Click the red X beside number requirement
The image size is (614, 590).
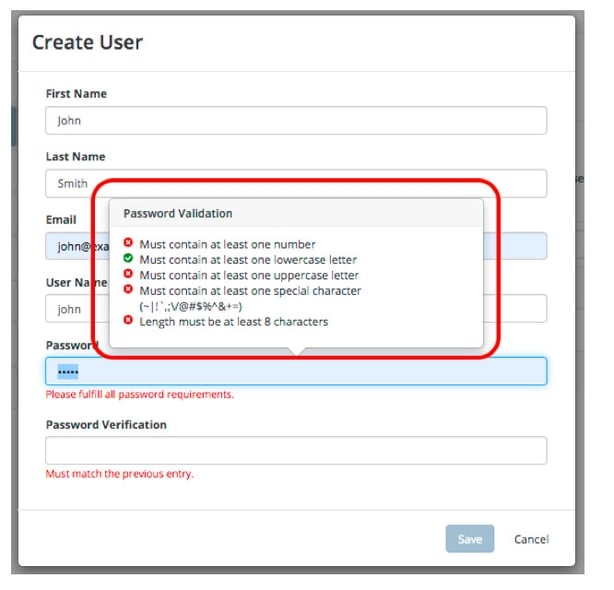point(128,243)
